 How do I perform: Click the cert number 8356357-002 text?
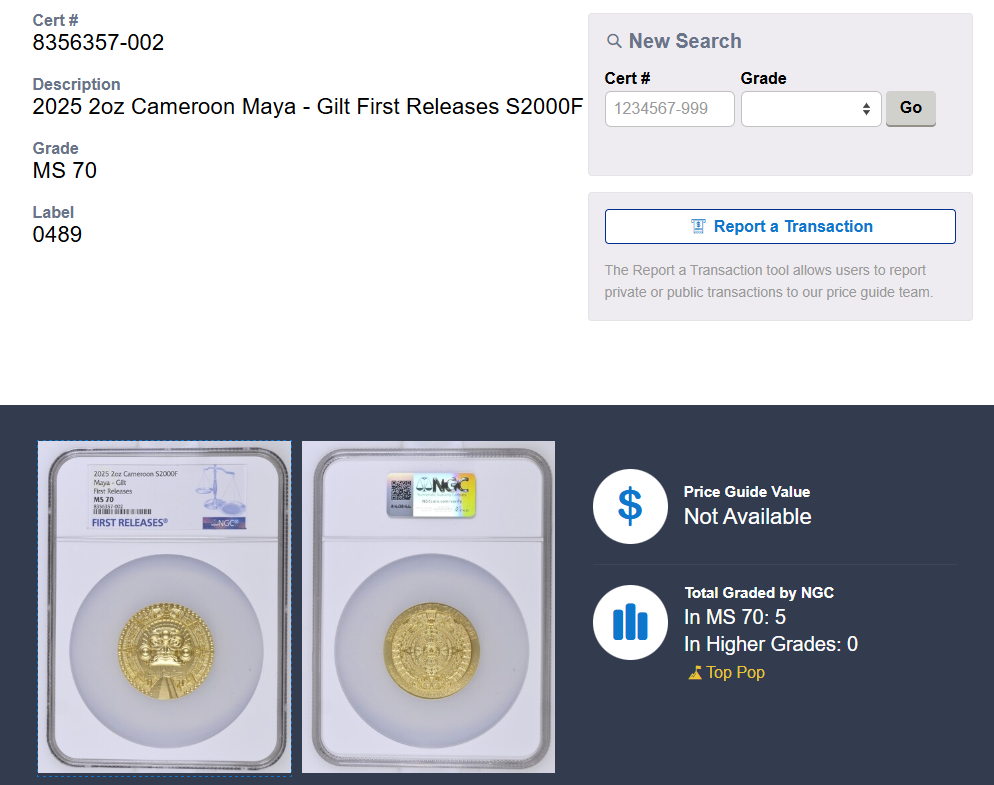[x=98, y=43]
